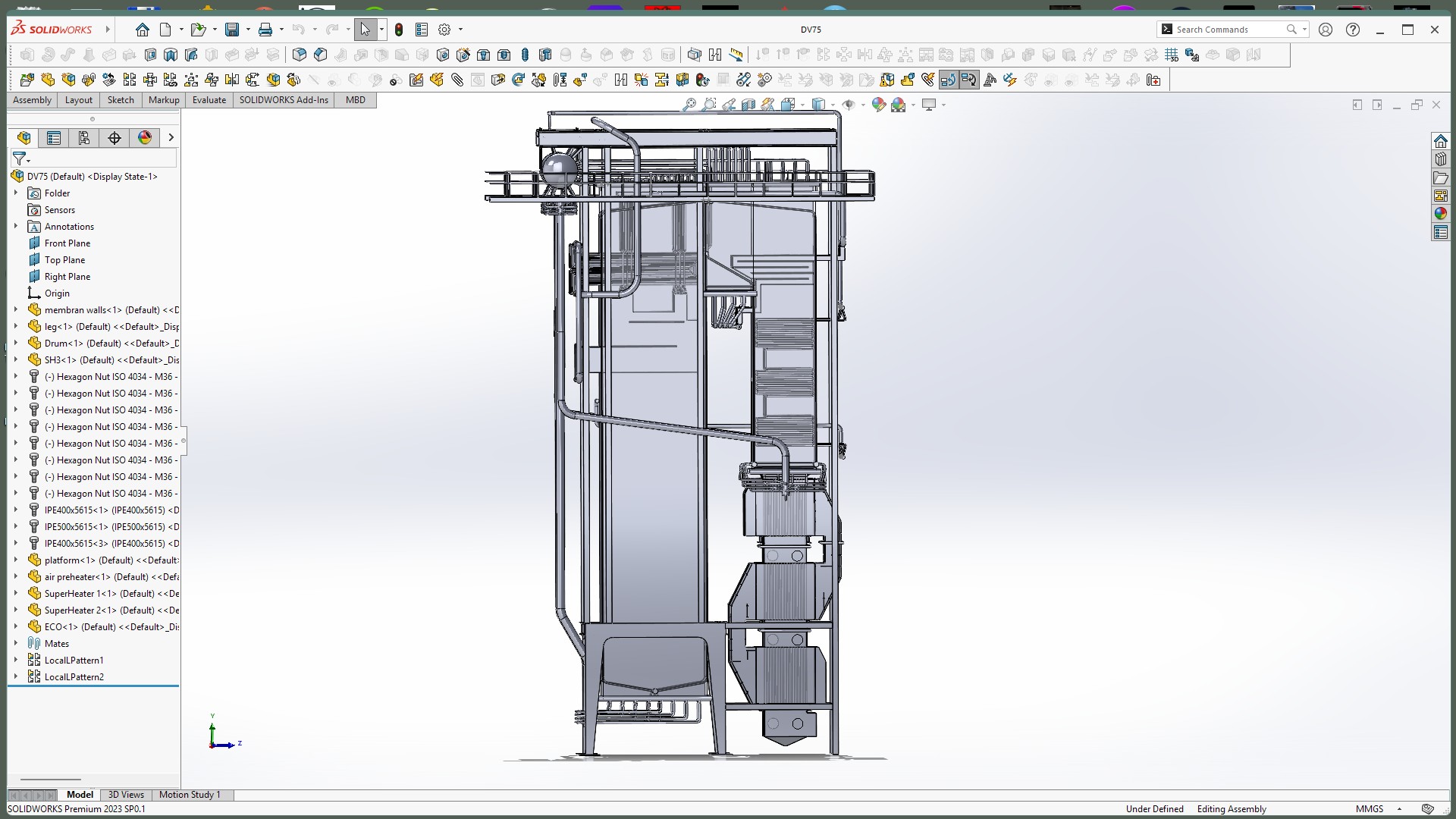Open the Appearances tab in task pane
This screenshot has width=1456, height=819.
pos(1440,214)
